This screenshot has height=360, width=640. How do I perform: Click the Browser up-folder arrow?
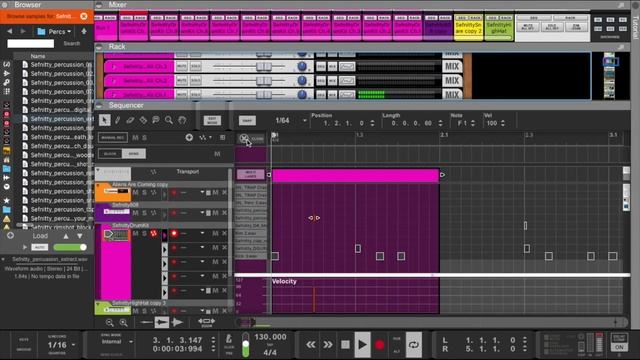coord(84,31)
